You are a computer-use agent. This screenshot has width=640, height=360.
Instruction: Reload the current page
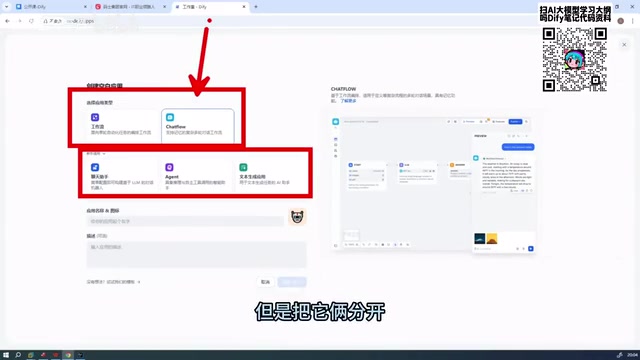click(31, 21)
